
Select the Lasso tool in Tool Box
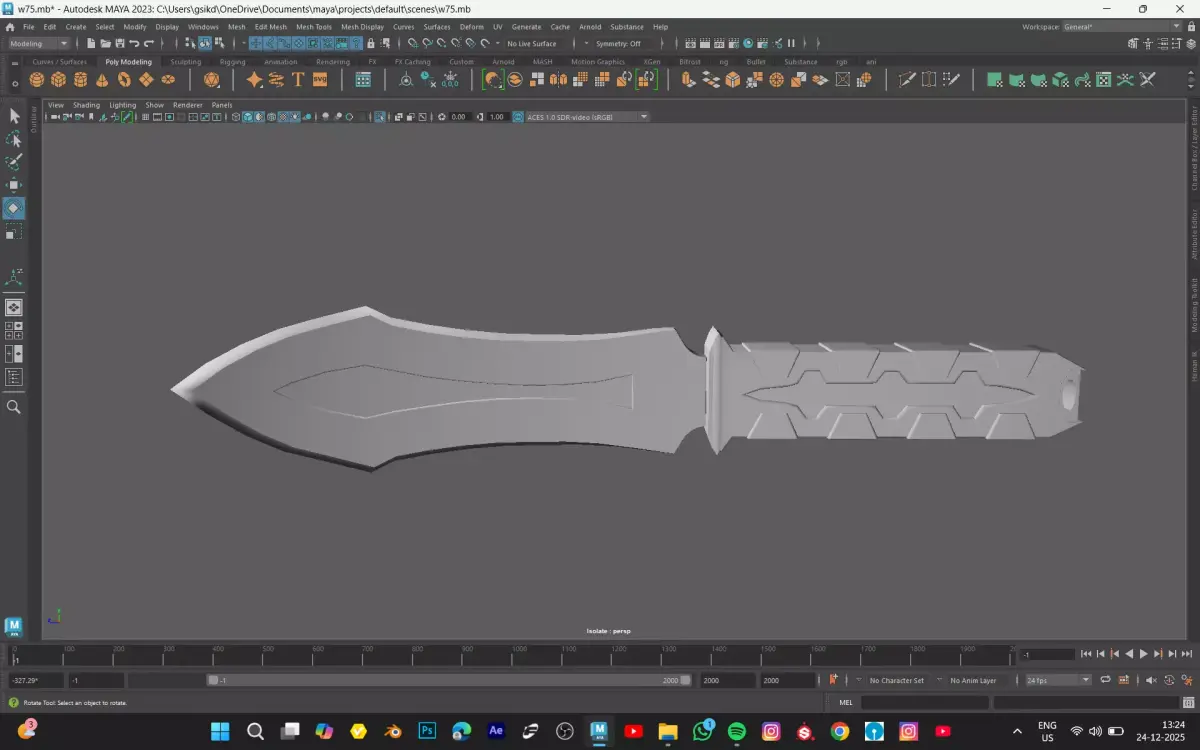(14, 139)
